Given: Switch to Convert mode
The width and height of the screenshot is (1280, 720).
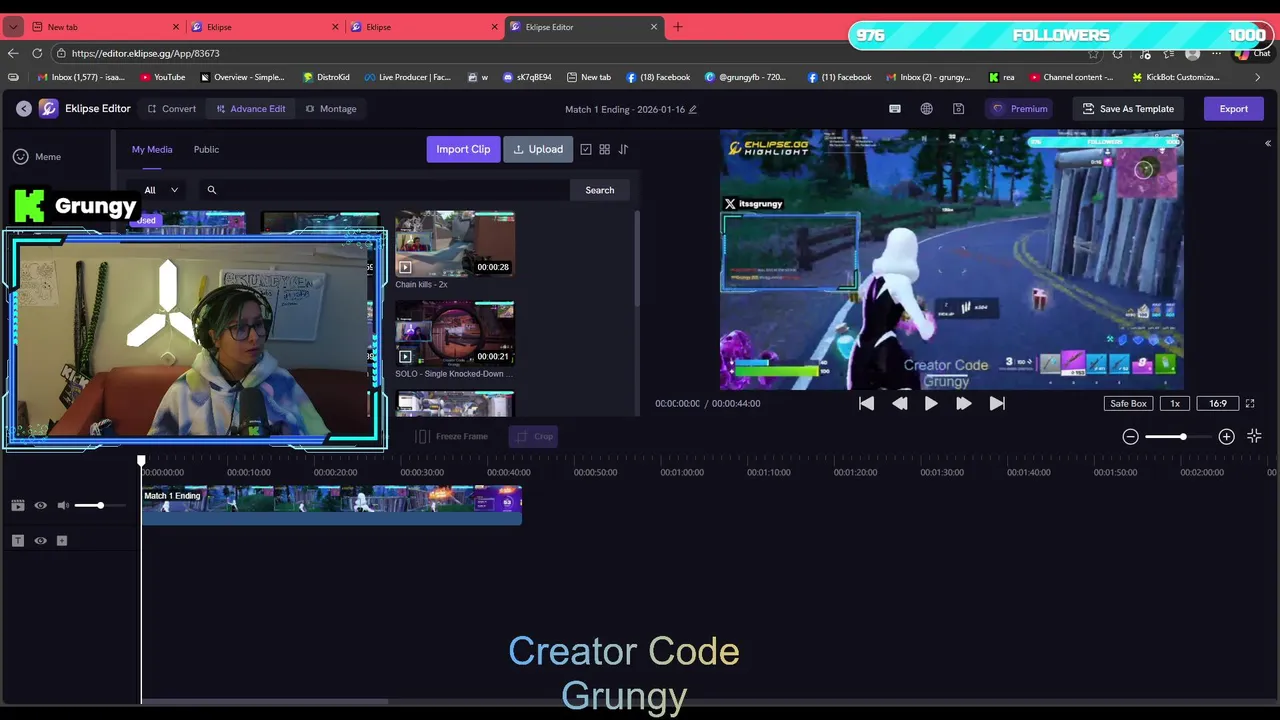Looking at the screenshot, I should tap(172, 109).
